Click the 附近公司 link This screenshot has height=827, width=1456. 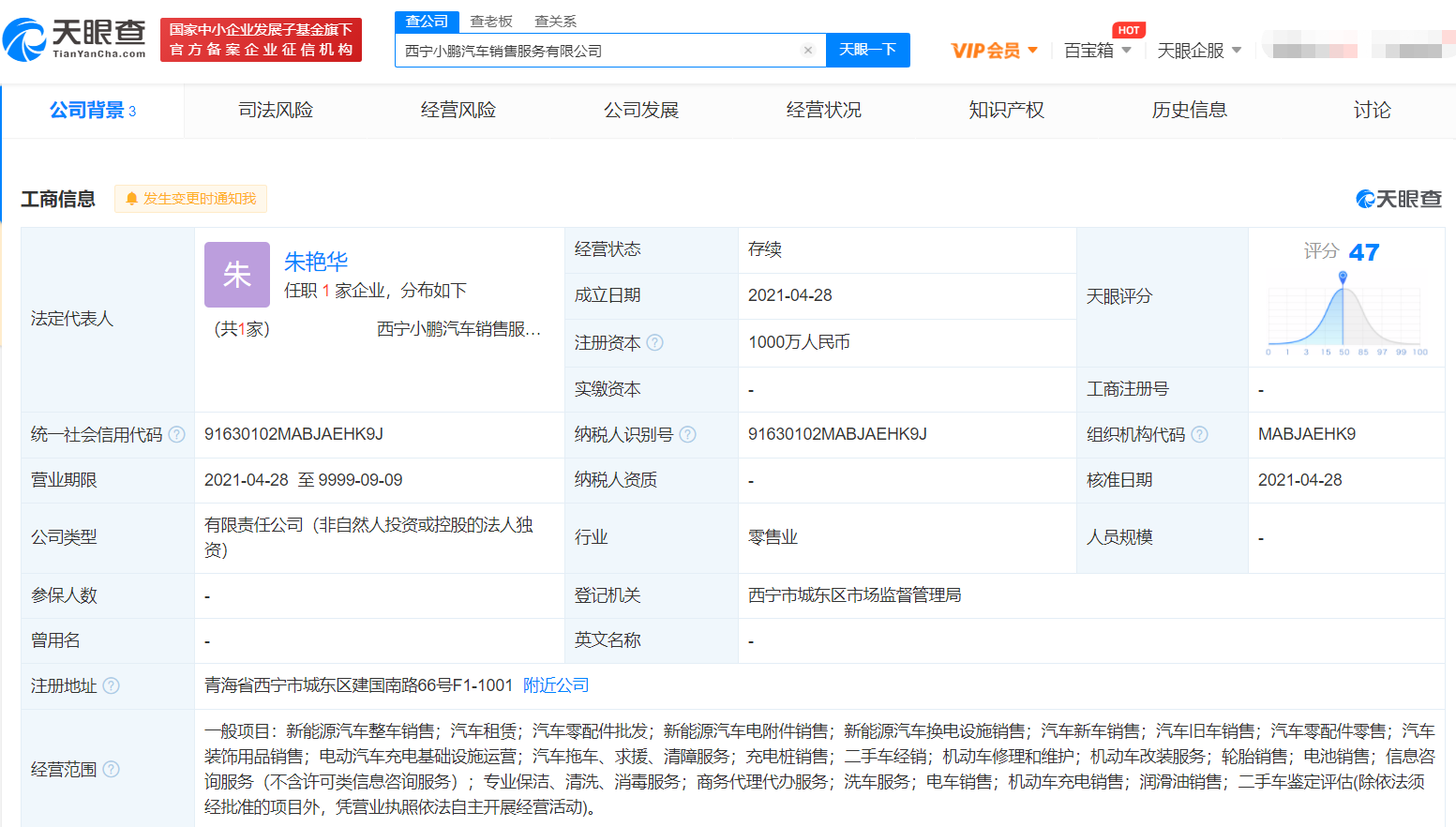coord(556,685)
